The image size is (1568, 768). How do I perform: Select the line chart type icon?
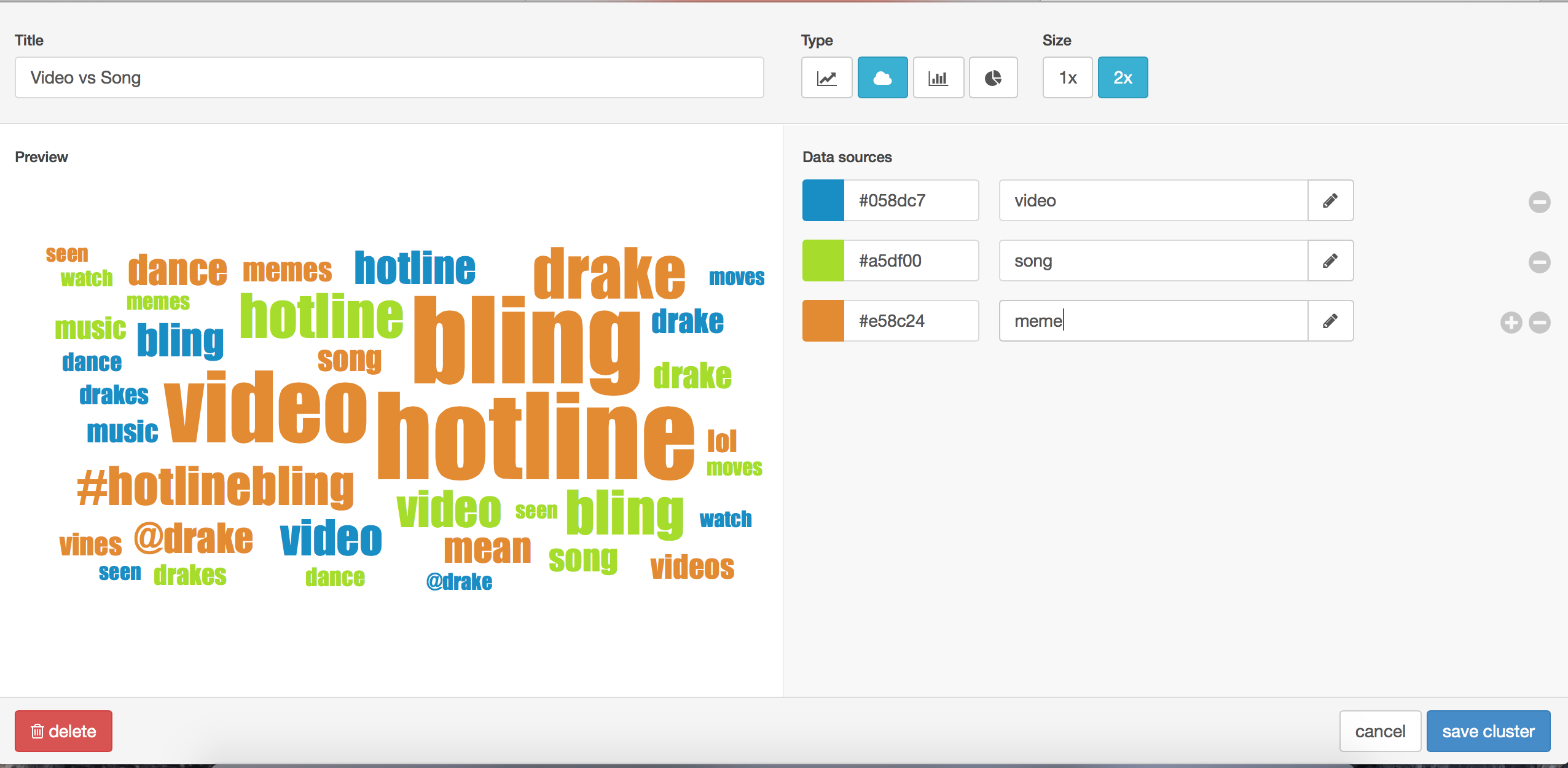[826, 78]
